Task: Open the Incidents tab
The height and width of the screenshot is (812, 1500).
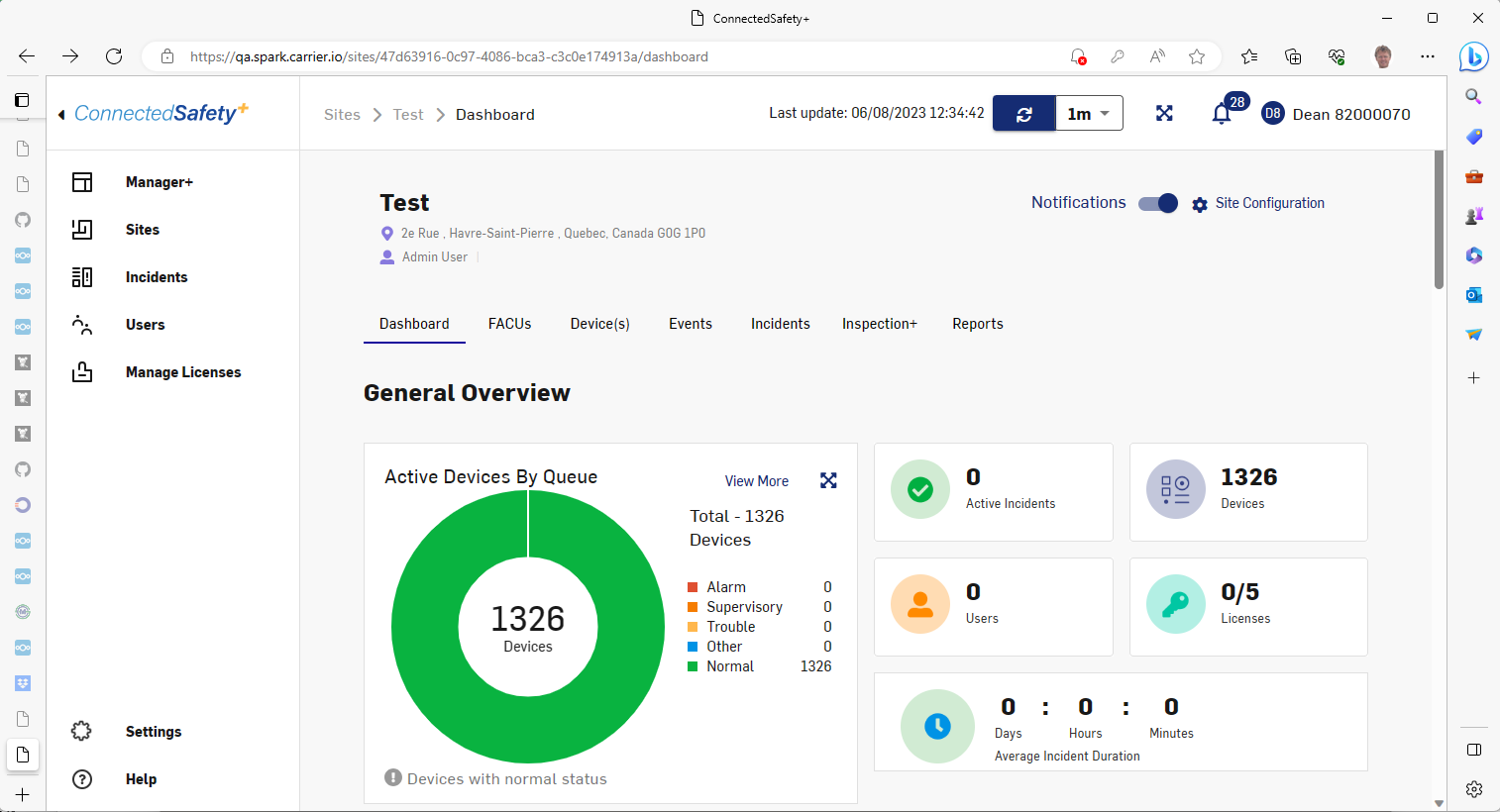Action: click(x=781, y=324)
